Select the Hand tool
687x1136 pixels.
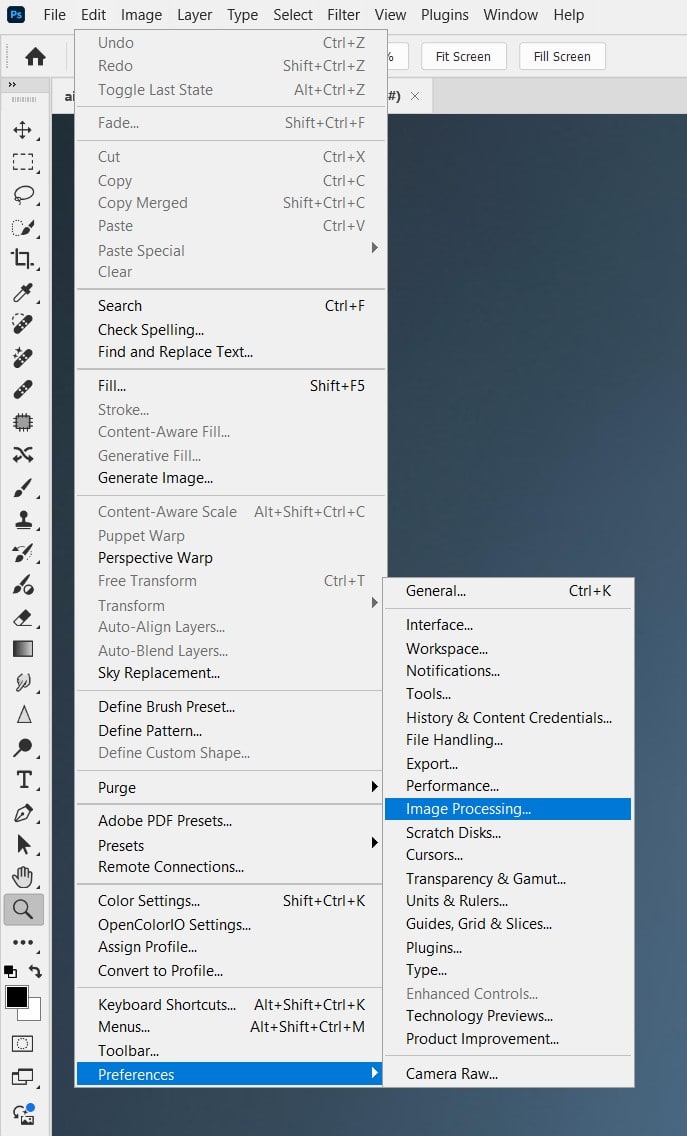(x=23, y=877)
